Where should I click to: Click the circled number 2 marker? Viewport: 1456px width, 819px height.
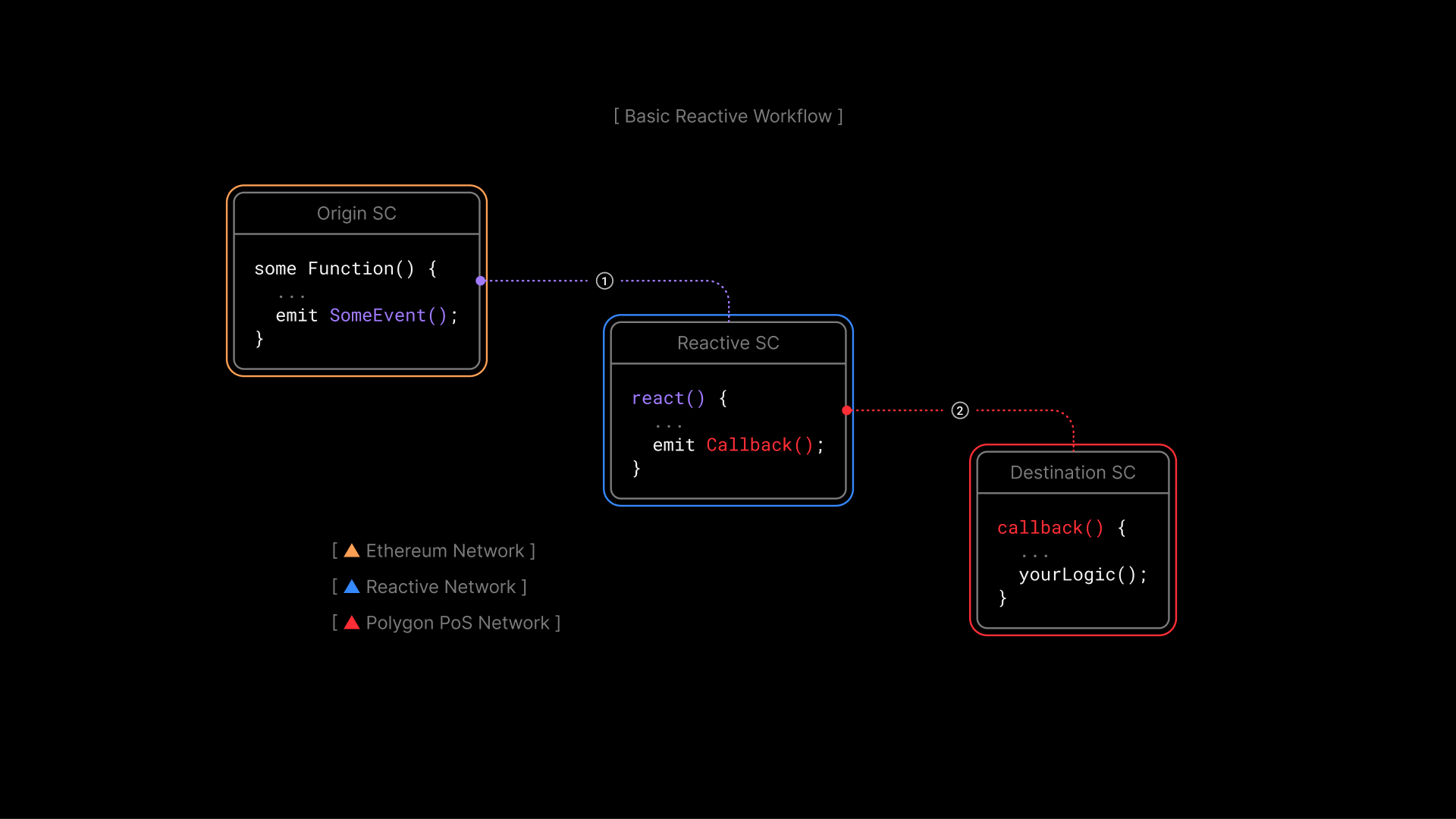point(960,411)
